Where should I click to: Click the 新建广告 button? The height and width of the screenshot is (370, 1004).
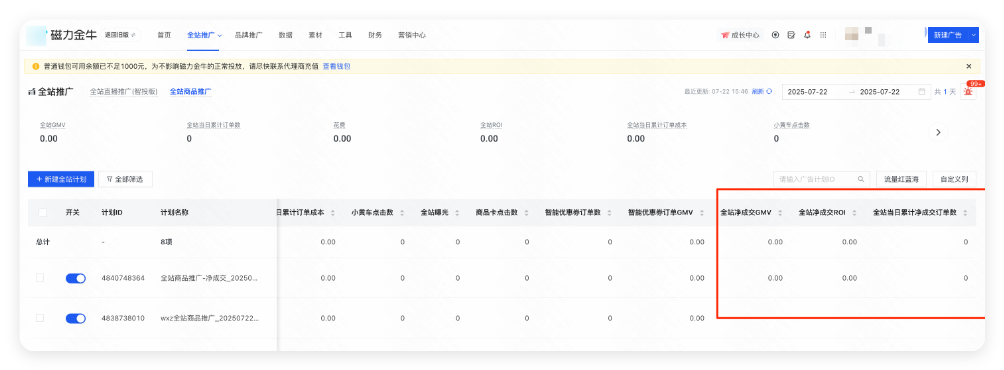click(x=948, y=35)
